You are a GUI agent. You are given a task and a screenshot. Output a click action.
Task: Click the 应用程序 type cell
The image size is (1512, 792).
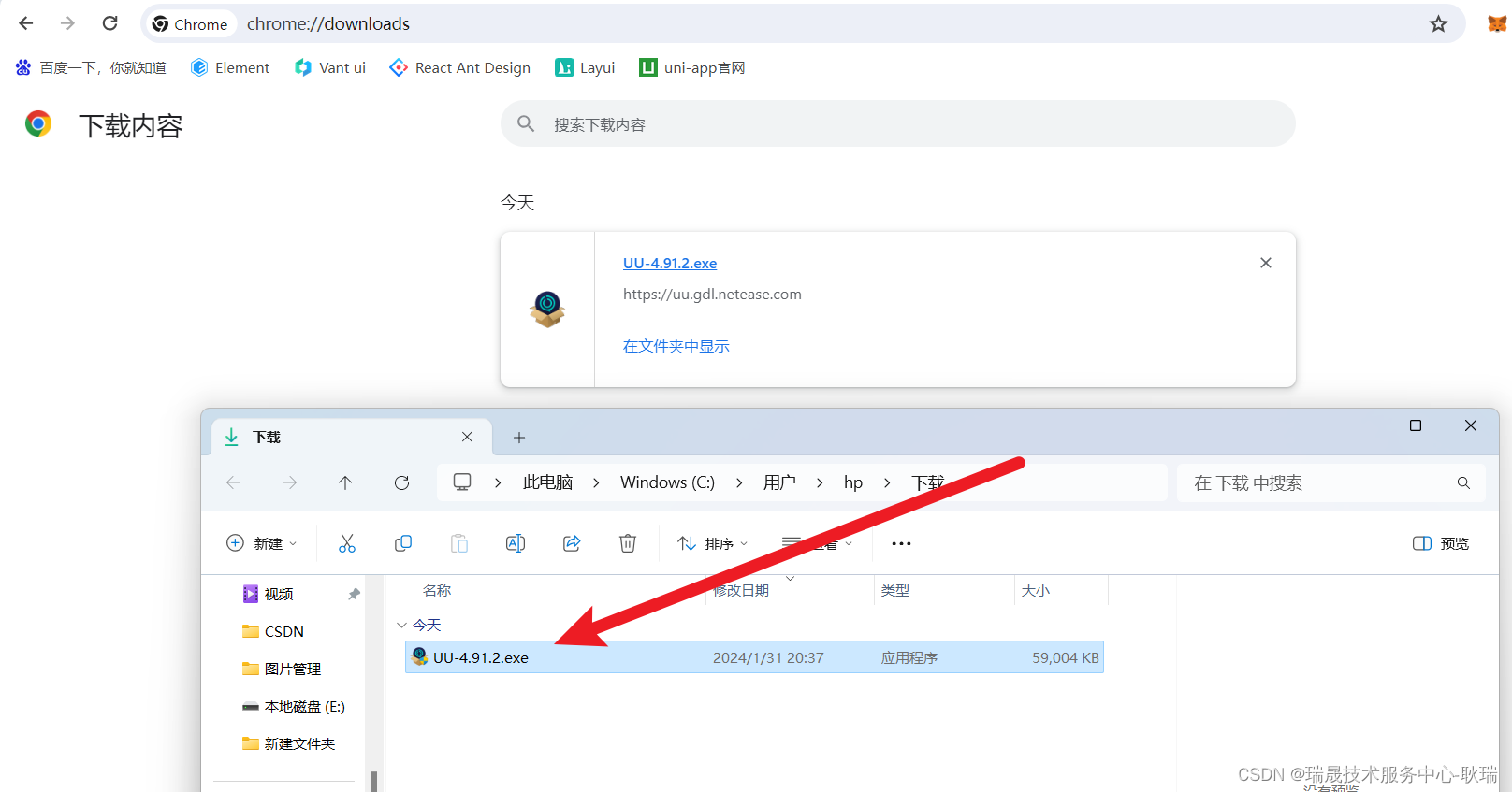pos(909,657)
